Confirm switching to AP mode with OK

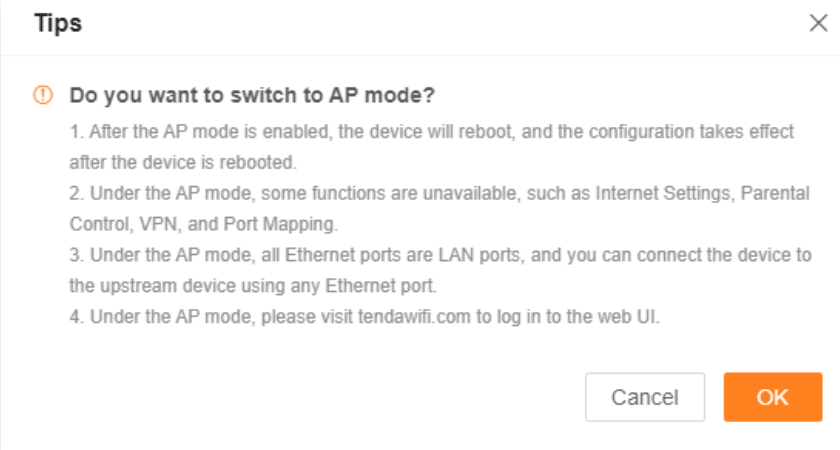[772, 397]
